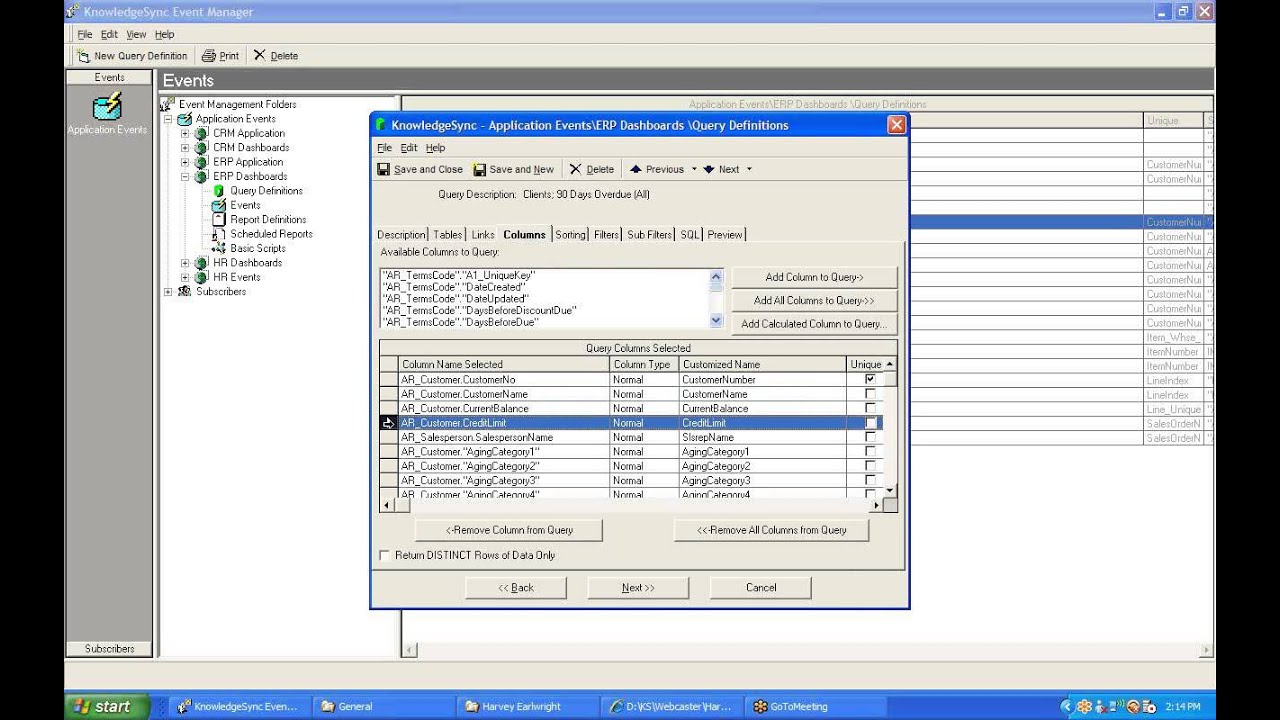
Task: Open the Next button dropdown arrow
Action: [749, 169]
